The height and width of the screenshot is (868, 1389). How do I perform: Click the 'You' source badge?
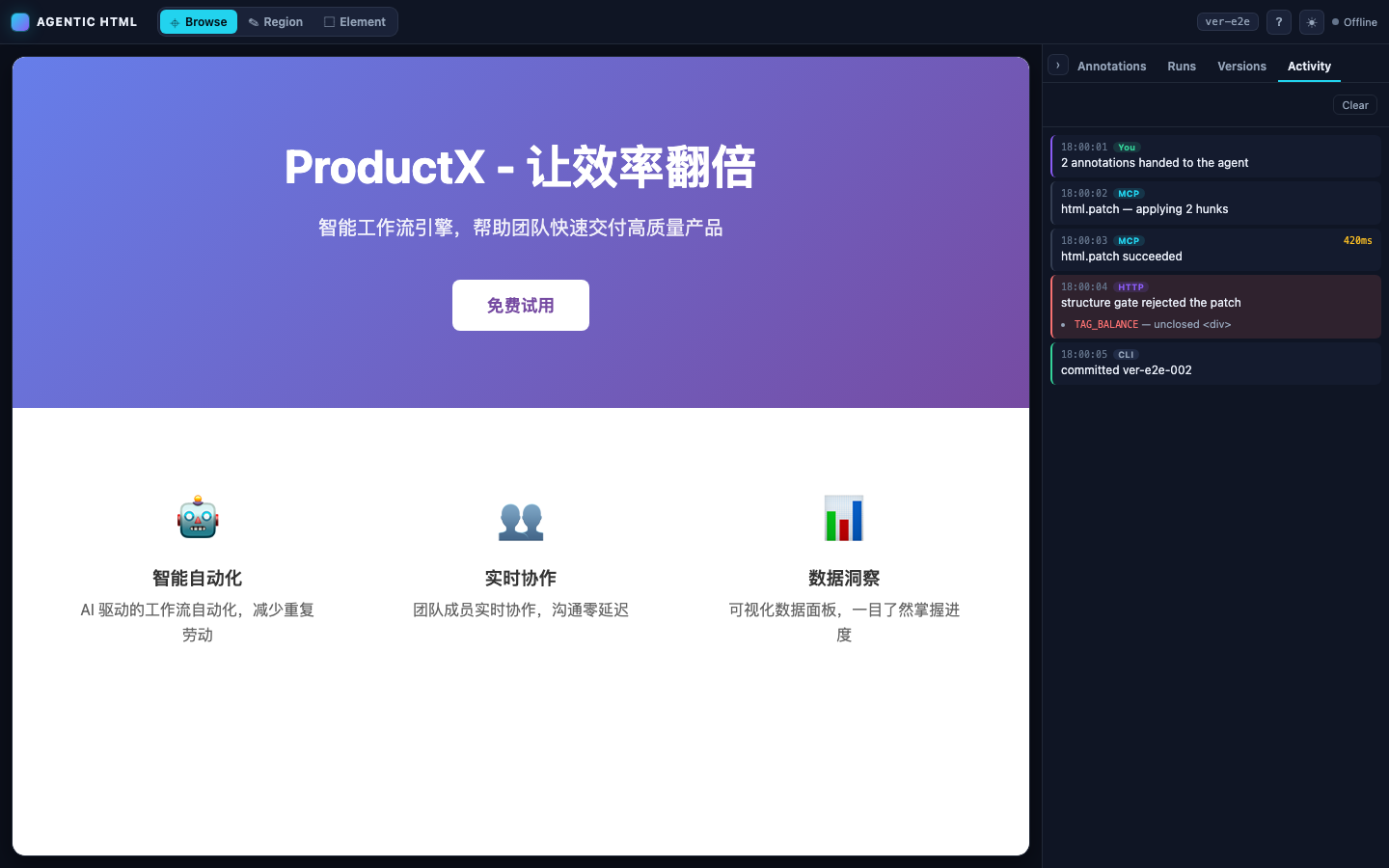coord(1127,148)
